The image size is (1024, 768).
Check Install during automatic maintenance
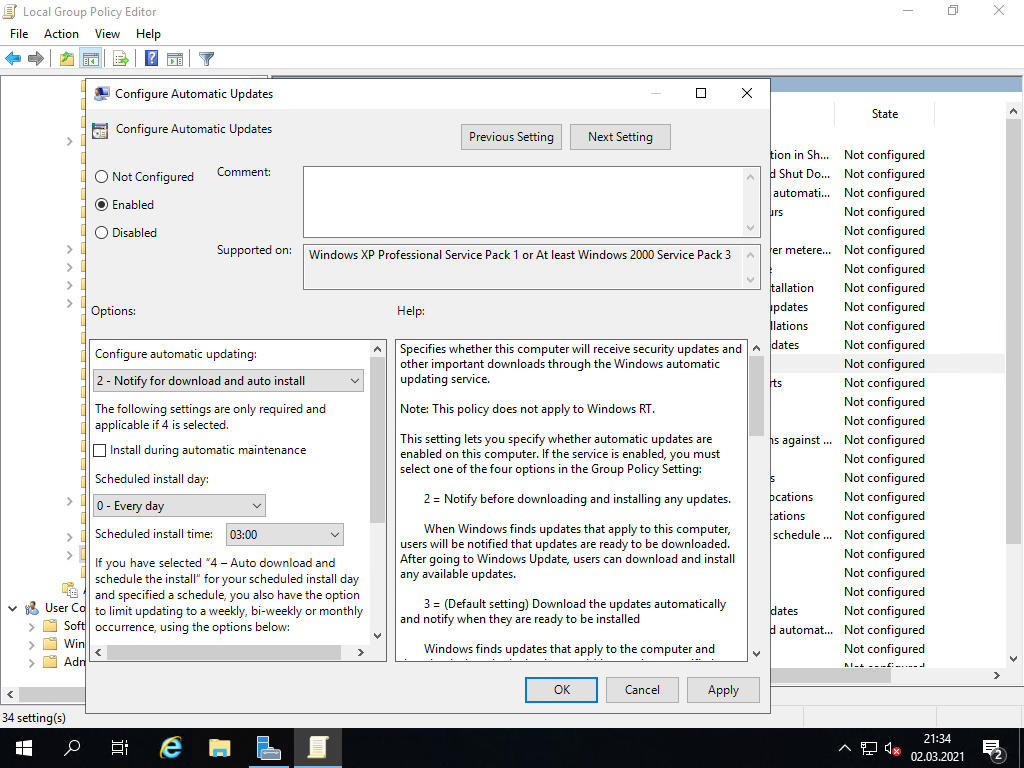click(x=100, y=451)
